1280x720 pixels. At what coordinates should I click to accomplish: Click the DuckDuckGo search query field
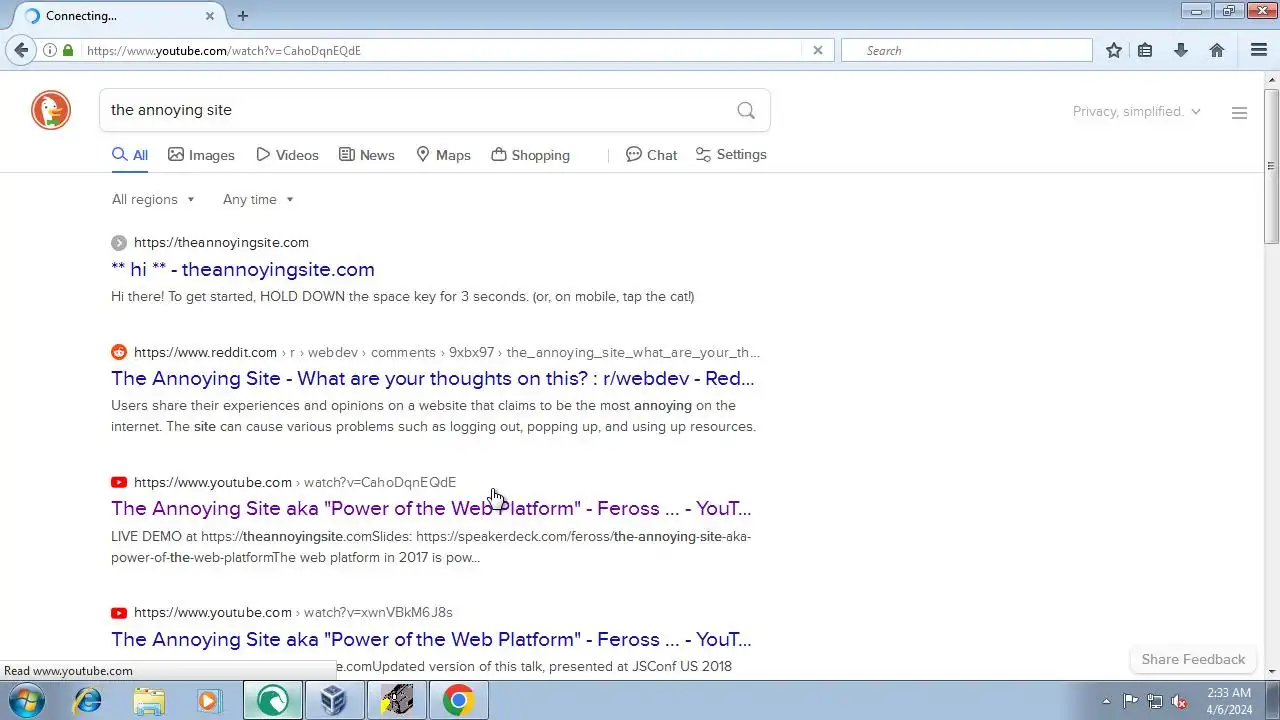click(x=415, y=110)
